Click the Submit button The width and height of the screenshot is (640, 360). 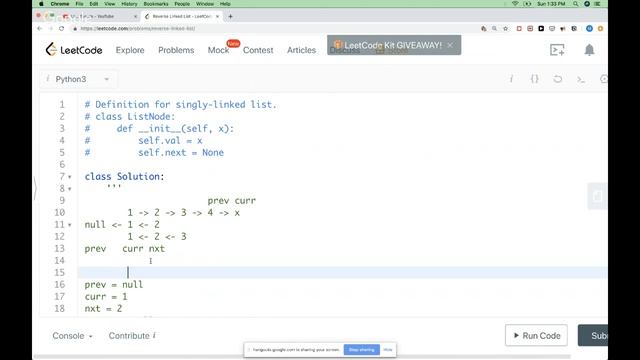click(x=593, y=336)
